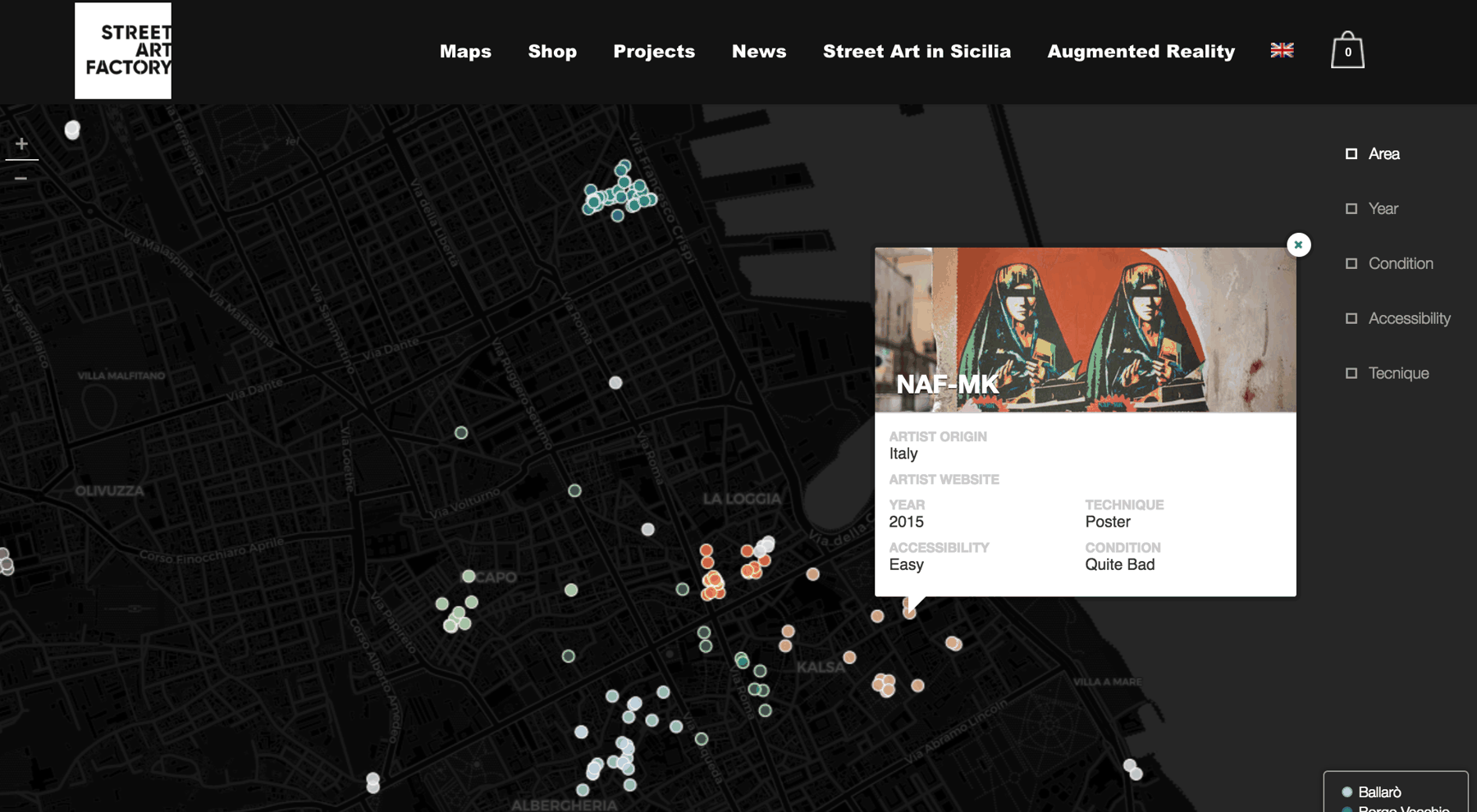Open the Shop menu item

(552, 51)
